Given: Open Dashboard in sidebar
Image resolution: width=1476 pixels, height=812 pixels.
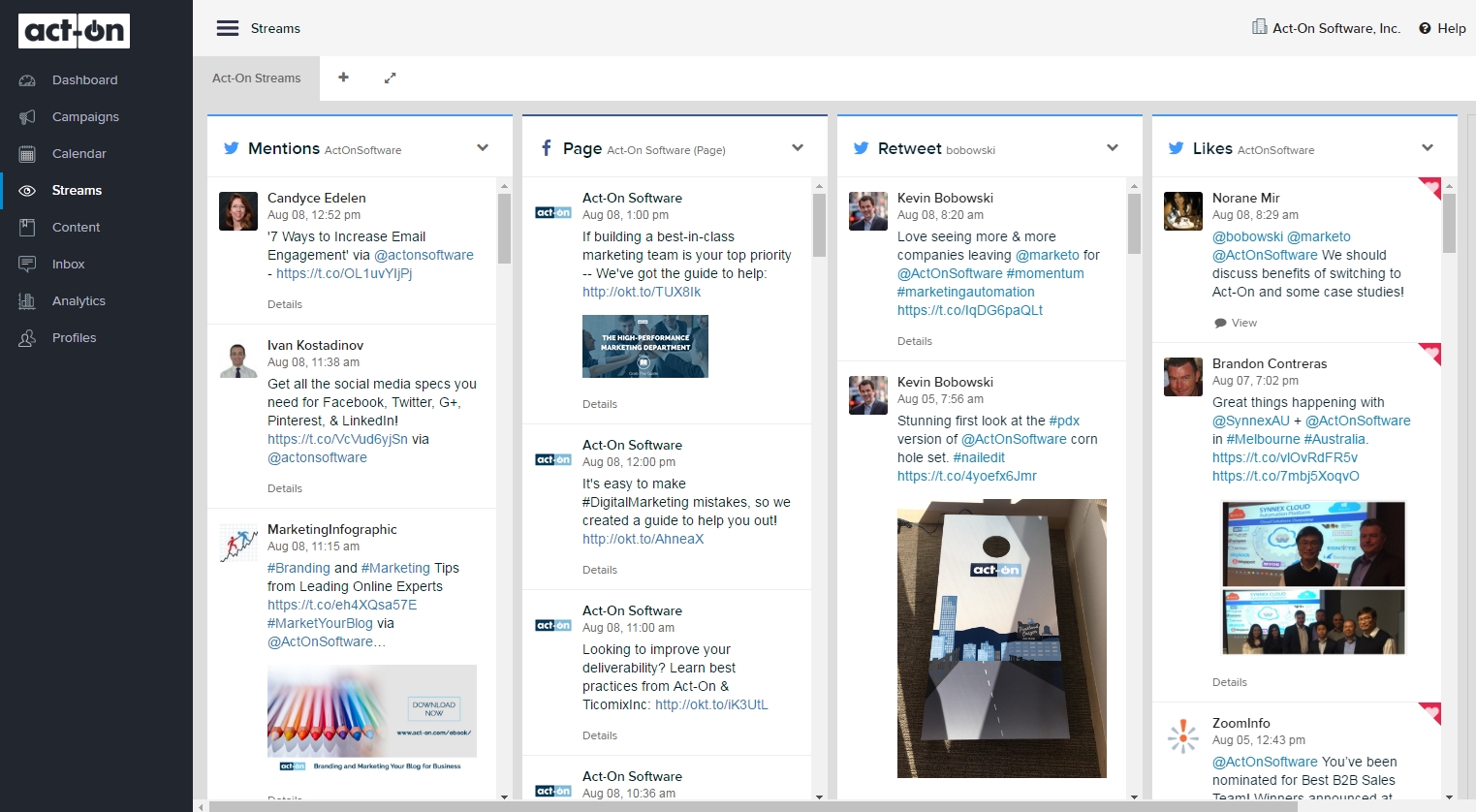Looking at the screenshot, I should coord(85,80).
